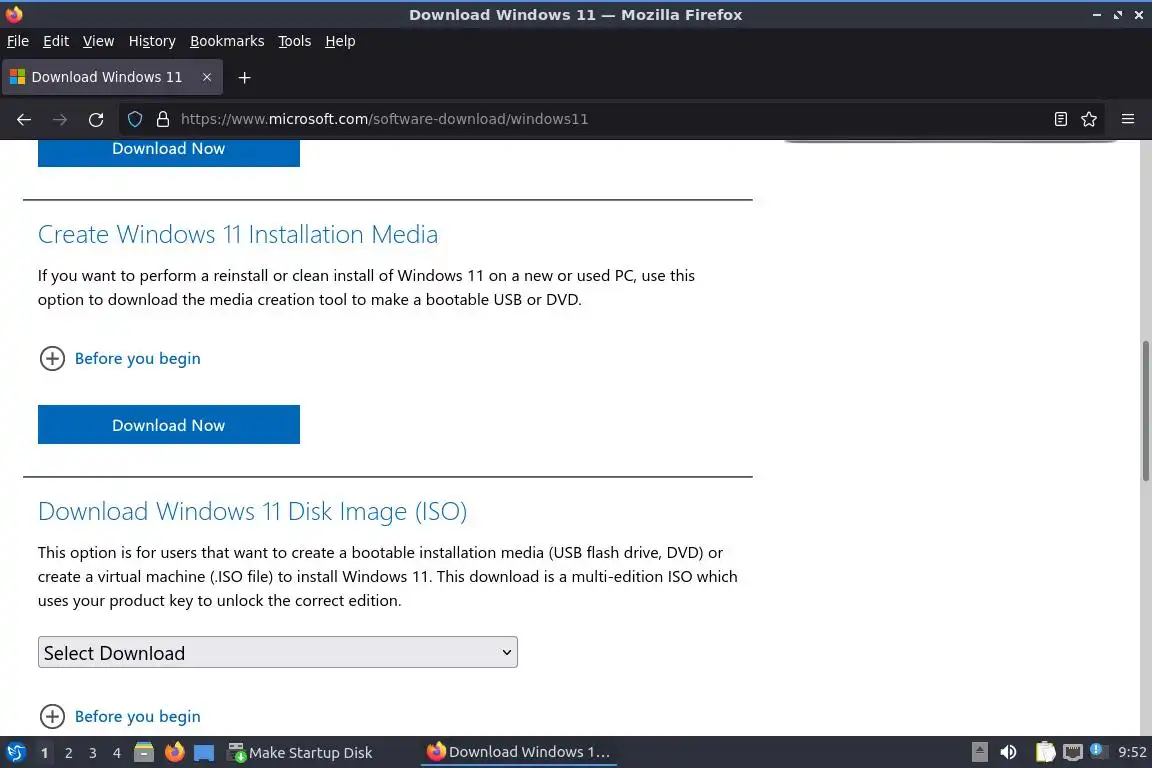Expand first Before you begin plus icon

52,359
